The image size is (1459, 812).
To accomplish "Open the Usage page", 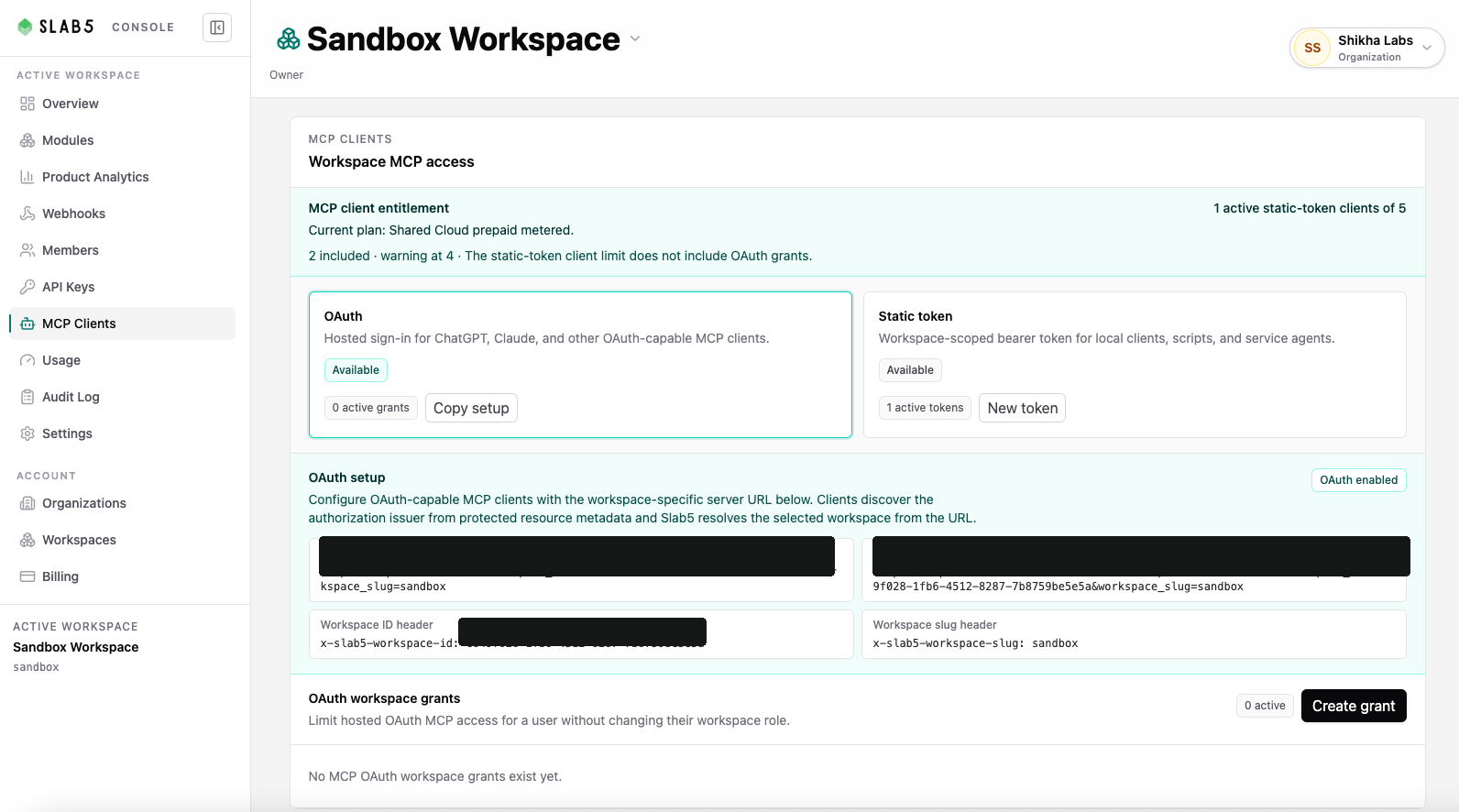I will point(123,360).
